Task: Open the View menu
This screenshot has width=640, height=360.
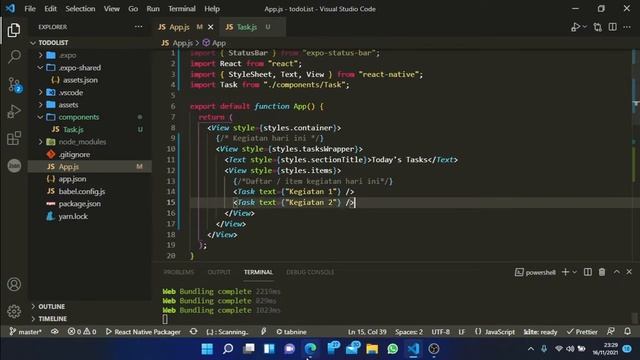Action: pyautogui.click(x=111, y=9)
